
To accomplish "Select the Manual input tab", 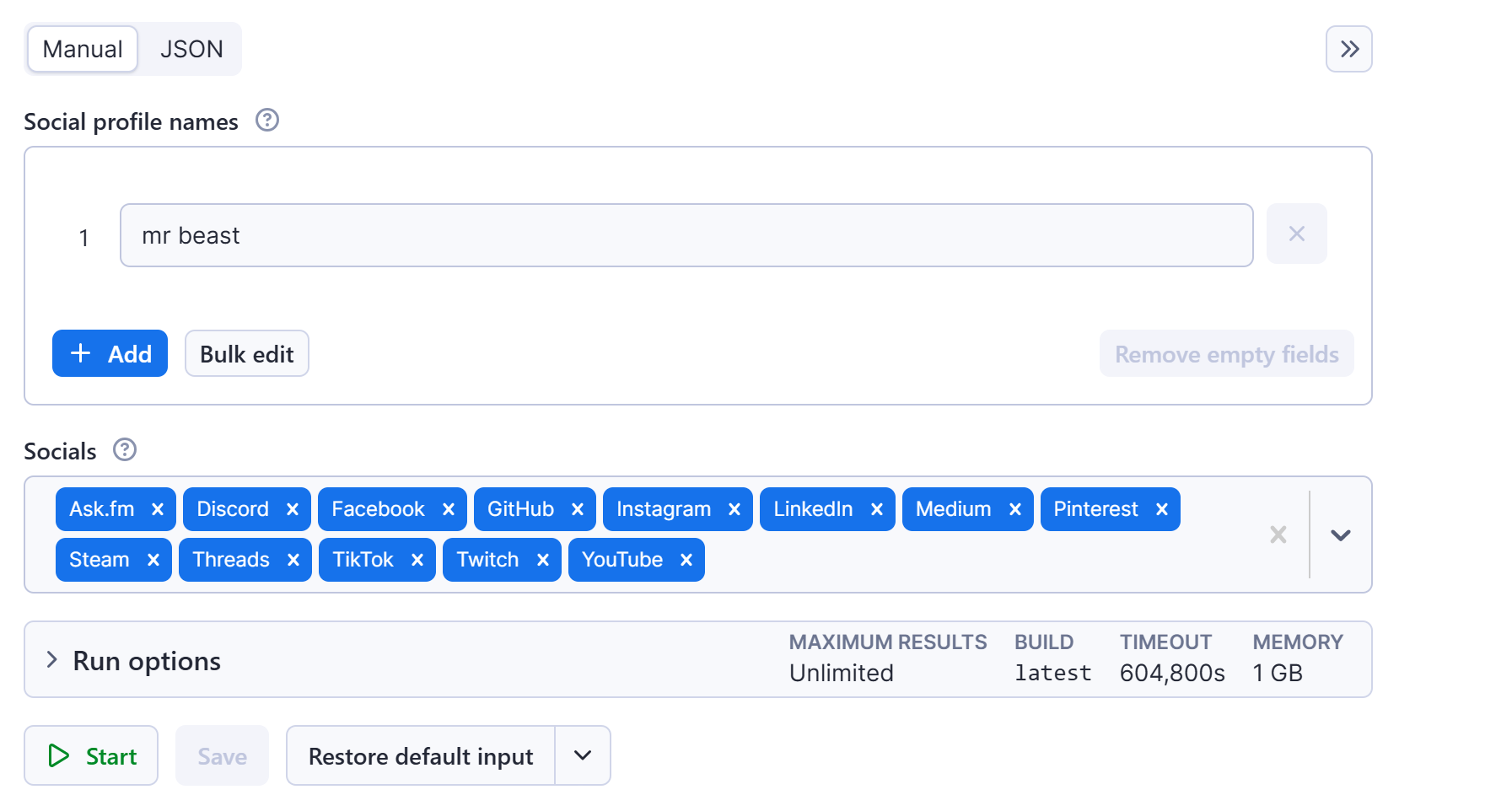I will 83,49.
